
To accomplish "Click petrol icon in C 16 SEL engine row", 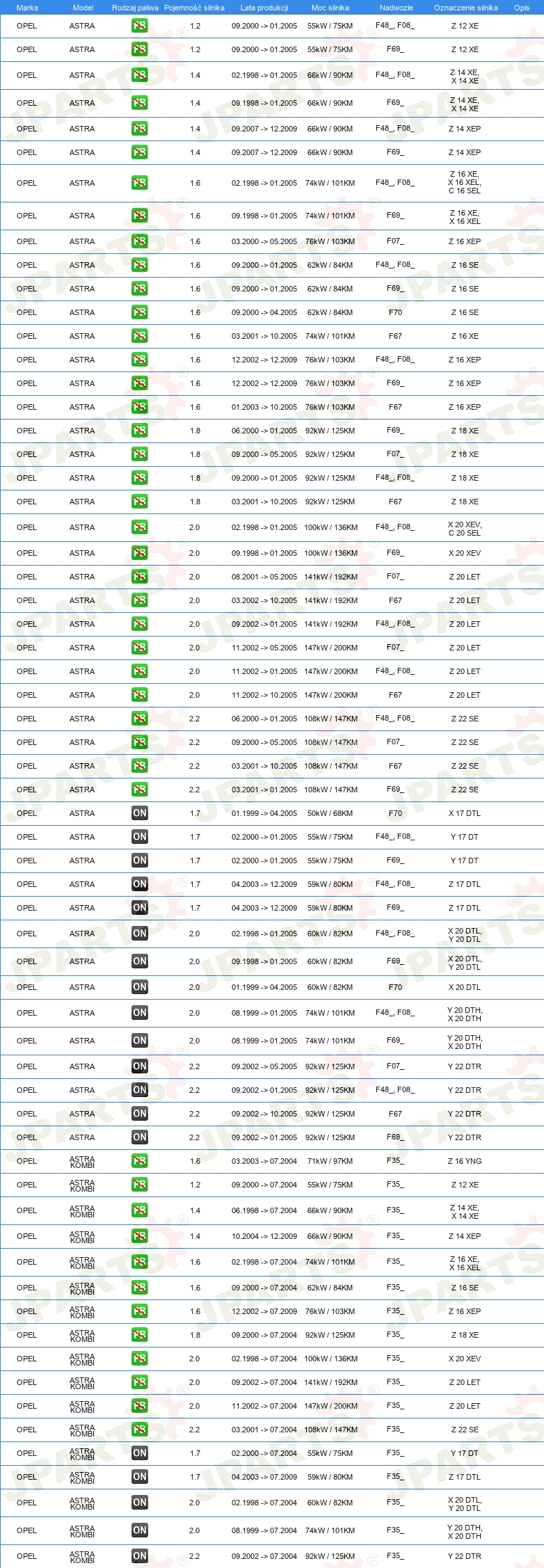I will point(140,183).
